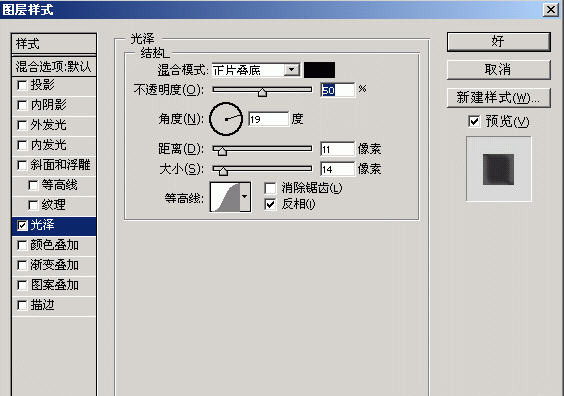This screenshot has height=396, width=564.
Task: Enable the 投影 drop shadow checkbox
Action: [22, 85]
